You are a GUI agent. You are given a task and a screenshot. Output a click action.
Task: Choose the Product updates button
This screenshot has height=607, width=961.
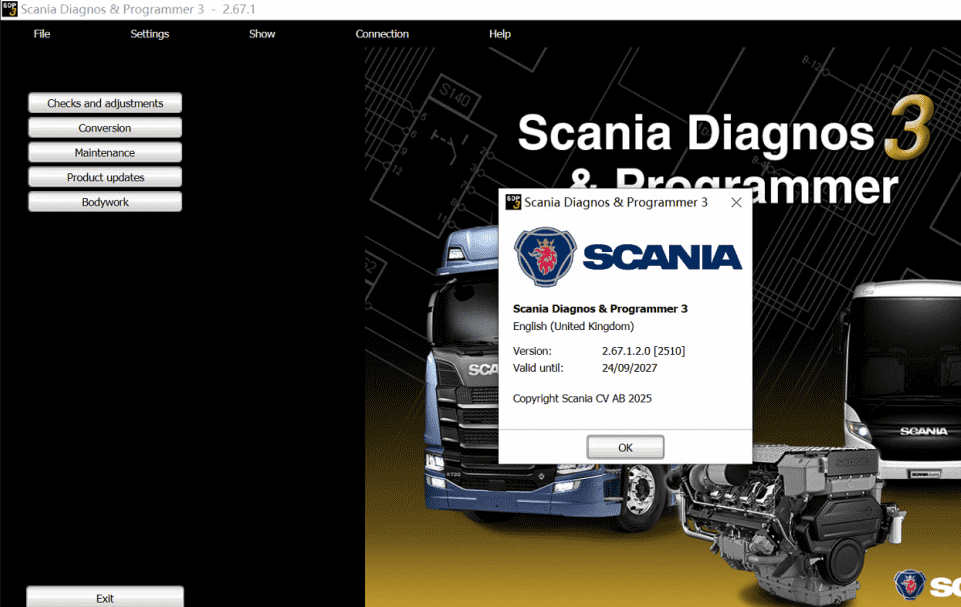[x=105, y=177]
